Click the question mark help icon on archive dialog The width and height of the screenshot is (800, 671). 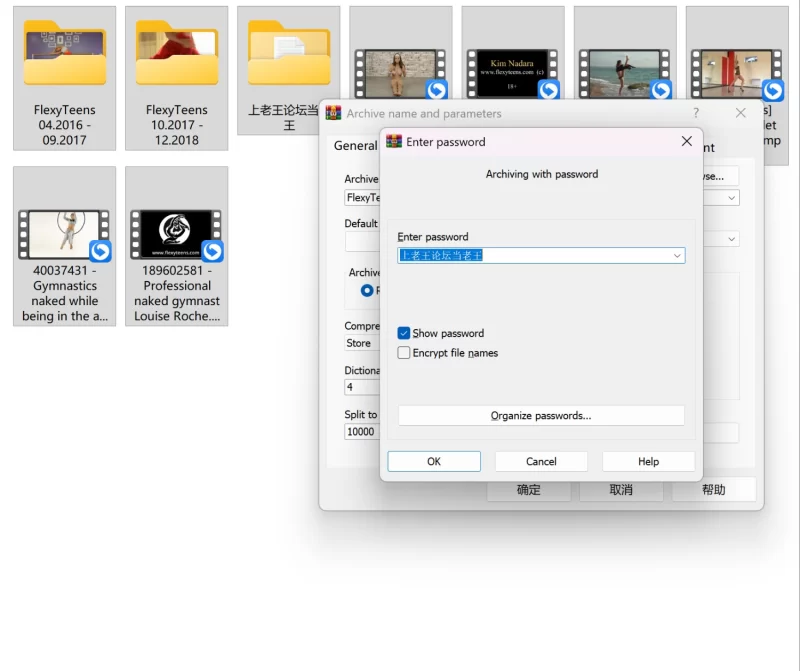pyautogui.click(x=696, y=113)
